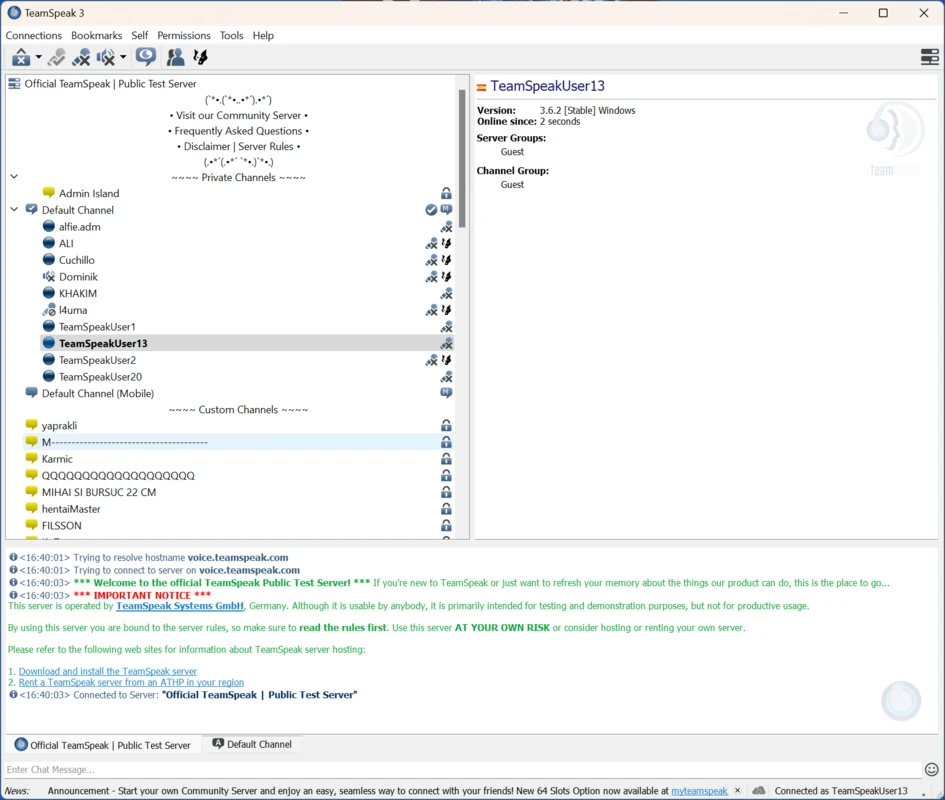This screenshot has width=945, height=800.
Task: Activate the hotkey icon beside contacts
Action: tap(199, 57)
